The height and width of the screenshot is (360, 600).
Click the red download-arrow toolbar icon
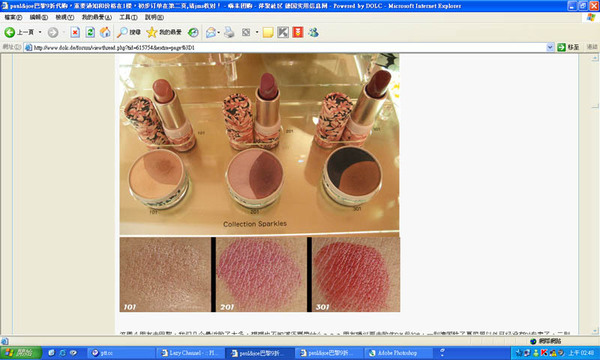(x=298, y=33)
